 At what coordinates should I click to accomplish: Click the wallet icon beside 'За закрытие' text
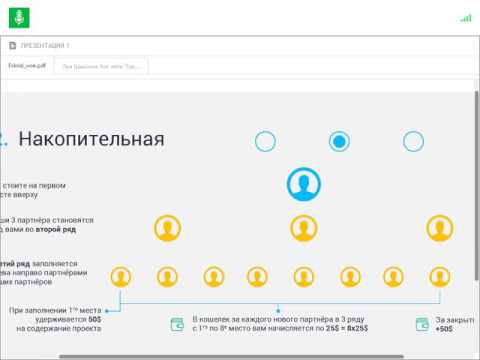[422, 324]
